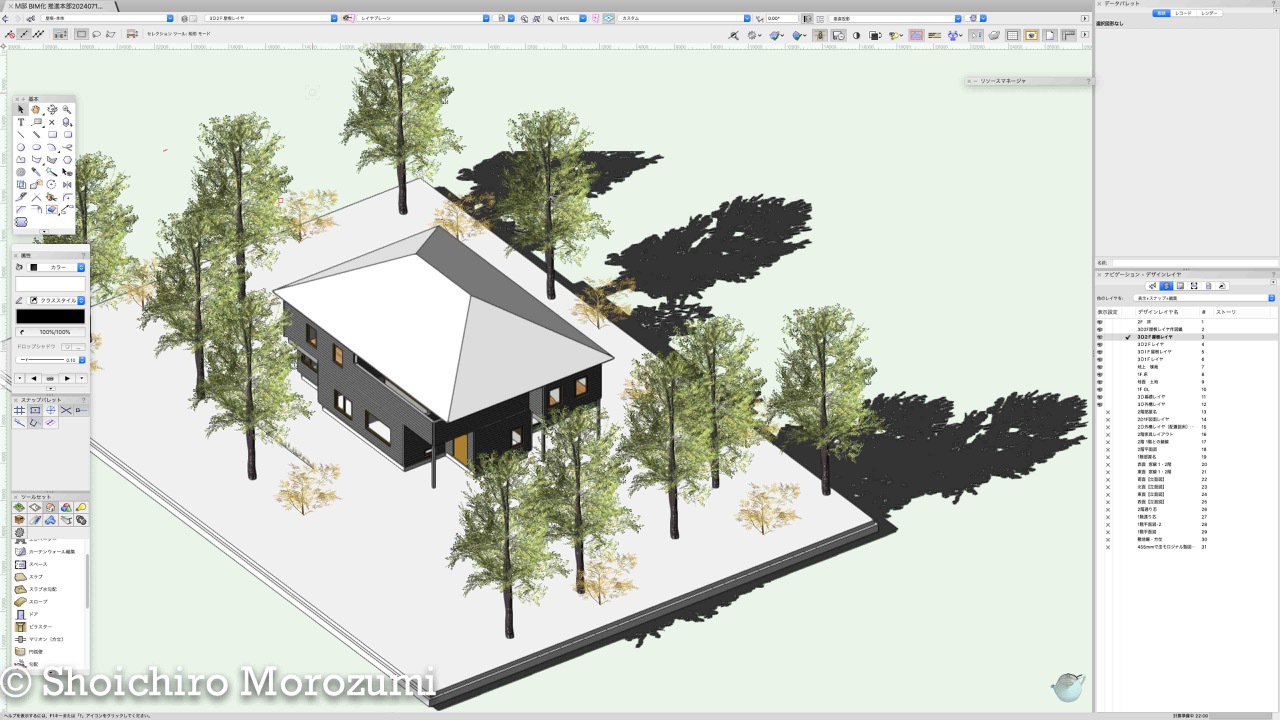Select the Mirror tool in the Basic palette
The image size is (1280, 720).
67,184
